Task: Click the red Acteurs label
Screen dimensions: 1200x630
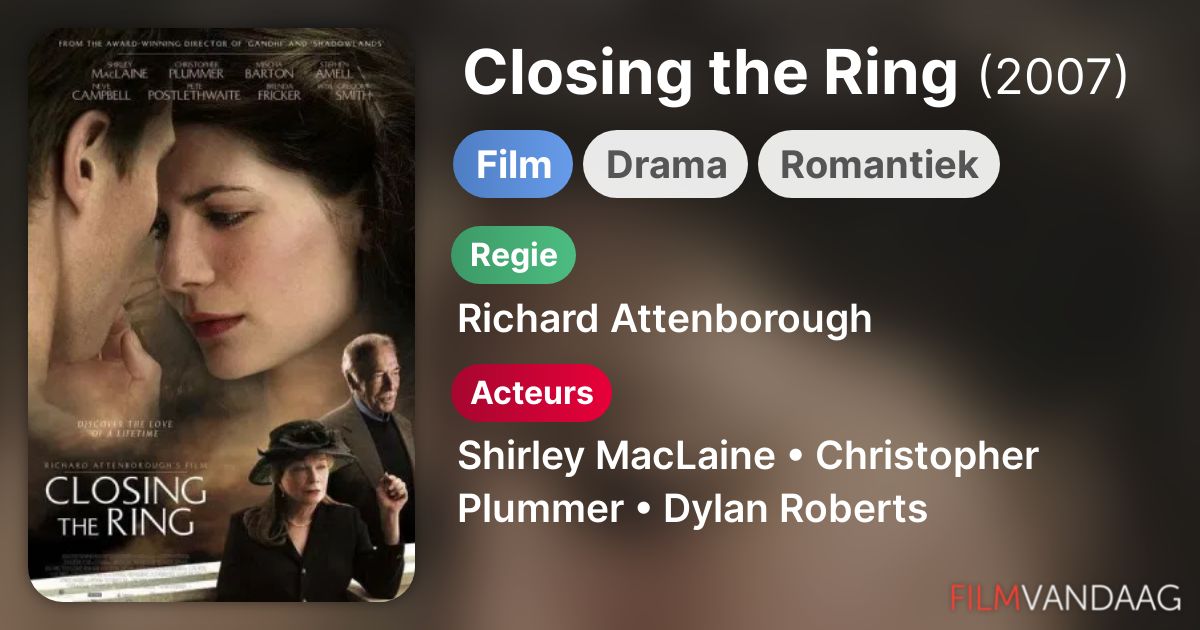Action: (531, 393)
